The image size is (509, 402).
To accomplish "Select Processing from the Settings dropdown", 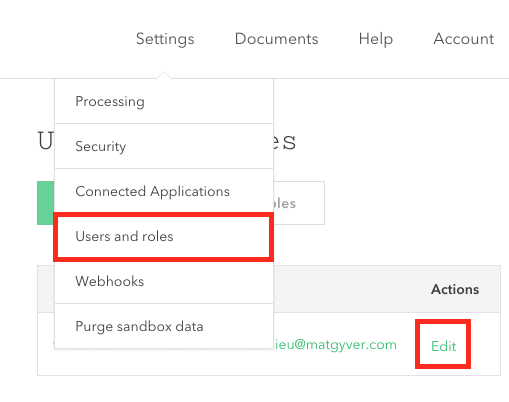I will 164,101.
